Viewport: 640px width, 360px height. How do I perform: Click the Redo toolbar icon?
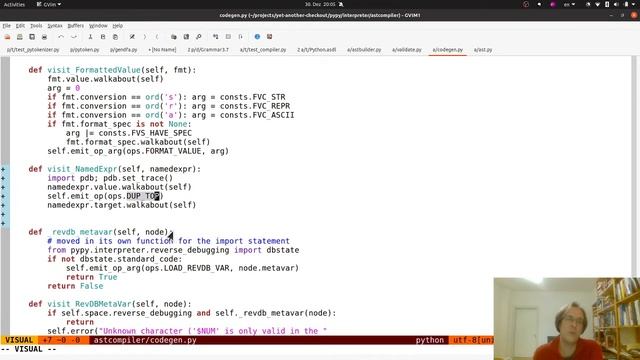coord(73,37)
